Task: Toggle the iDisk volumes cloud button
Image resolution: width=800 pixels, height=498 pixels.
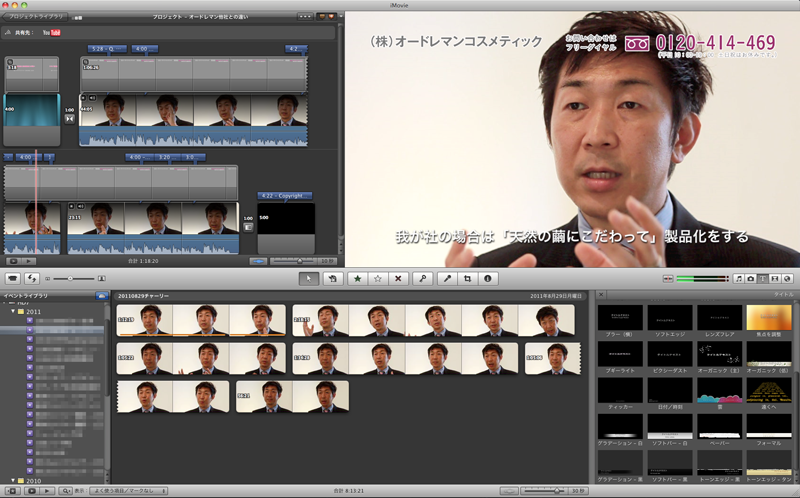Action: (x=102, y=295)
